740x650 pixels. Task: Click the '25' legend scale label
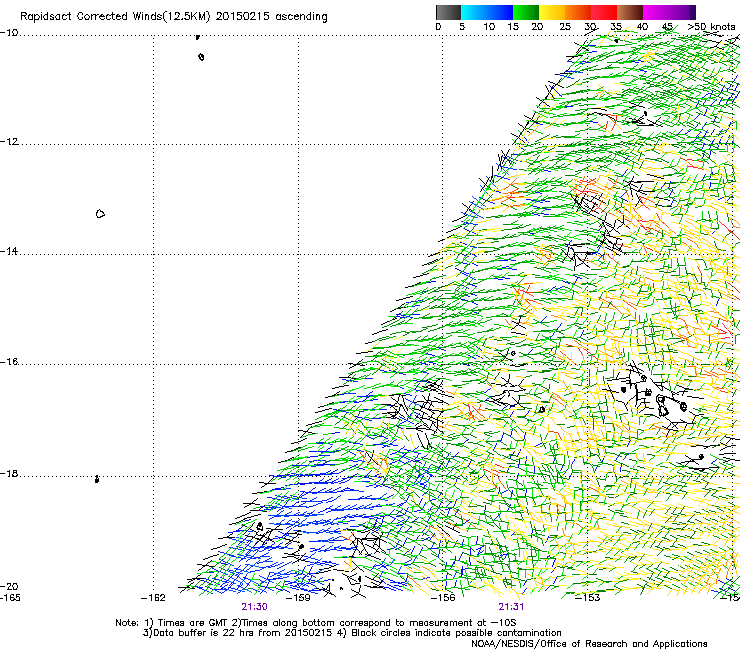[565, 27]
